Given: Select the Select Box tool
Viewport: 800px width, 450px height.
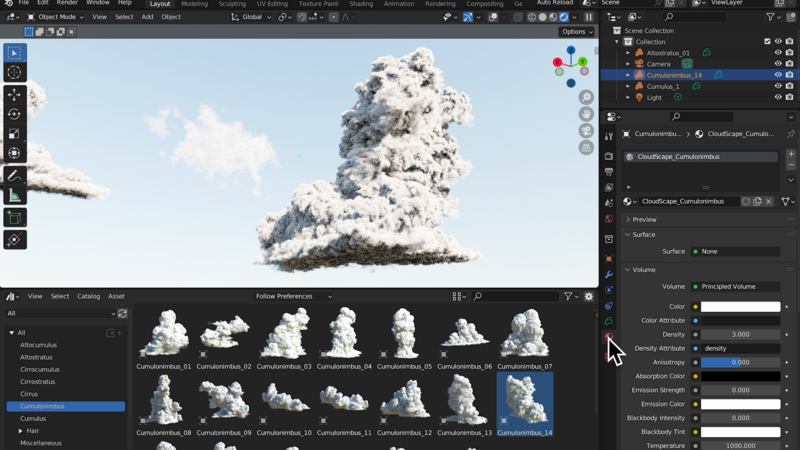Looking at the screenshot, I should point(14,53).
